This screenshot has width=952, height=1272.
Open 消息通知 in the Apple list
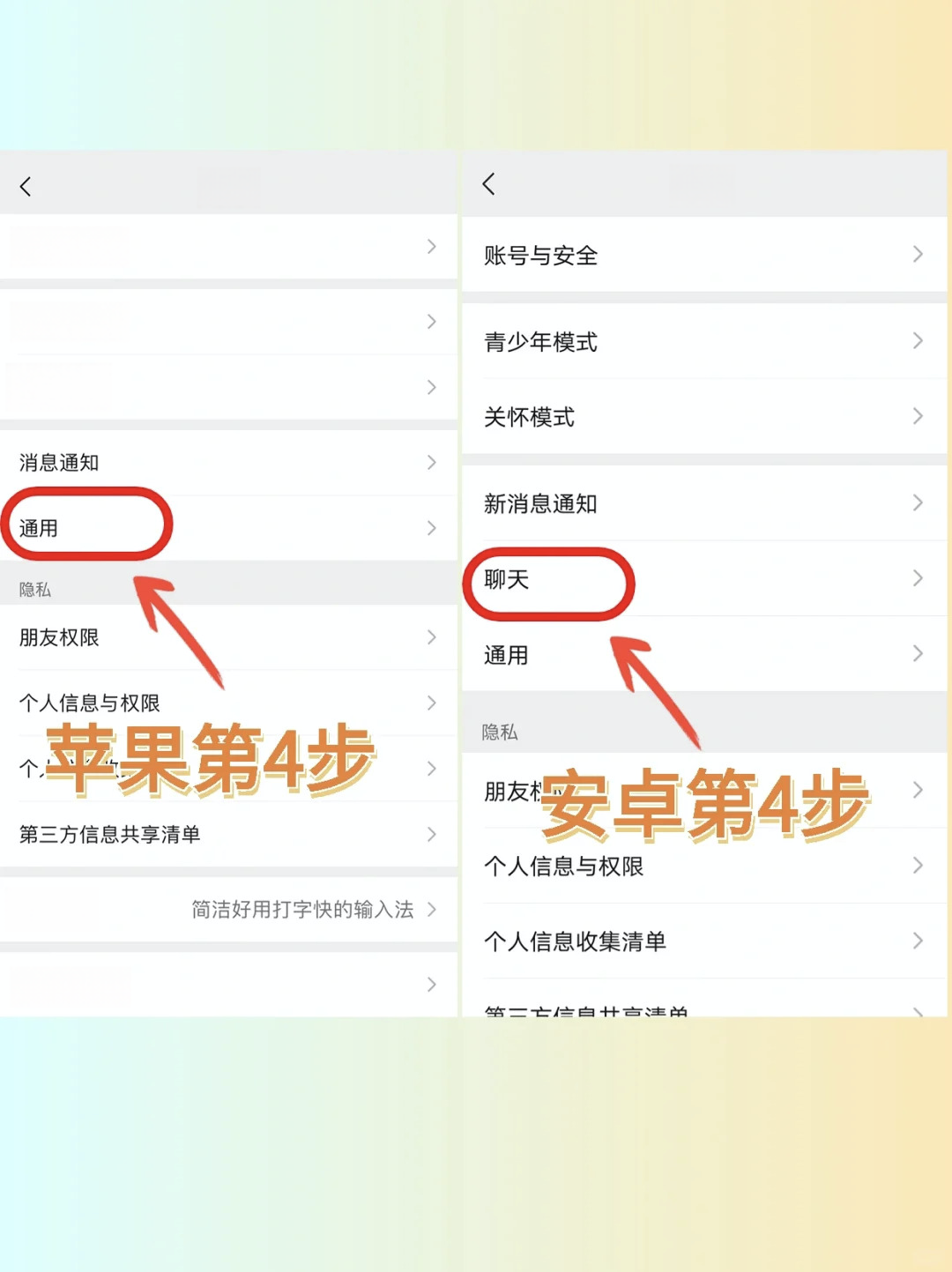click(228, 462)
